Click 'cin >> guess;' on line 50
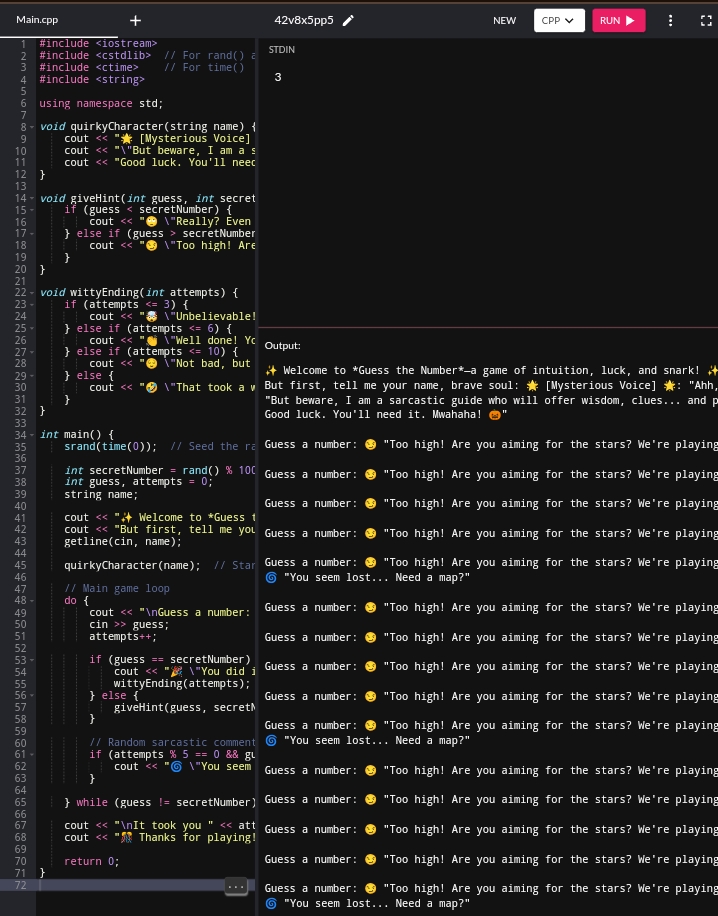 (x=129, y=624)
